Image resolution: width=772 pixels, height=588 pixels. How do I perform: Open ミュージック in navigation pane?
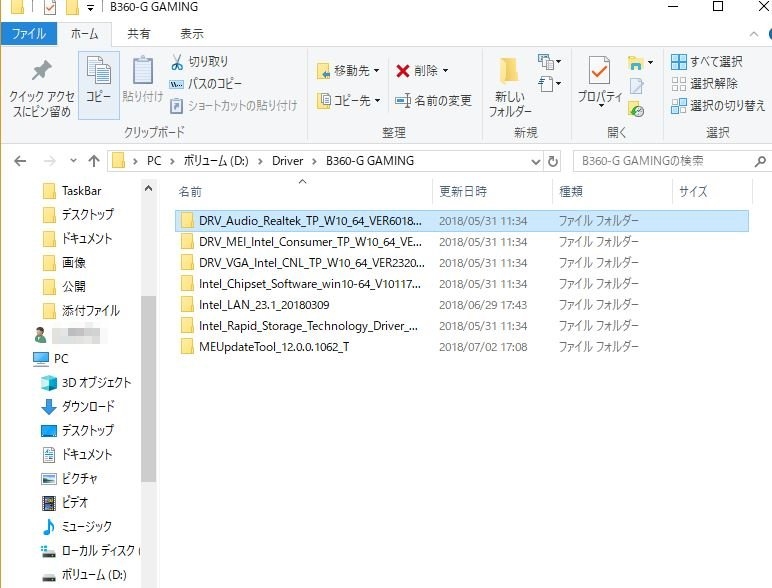point(76,526)
